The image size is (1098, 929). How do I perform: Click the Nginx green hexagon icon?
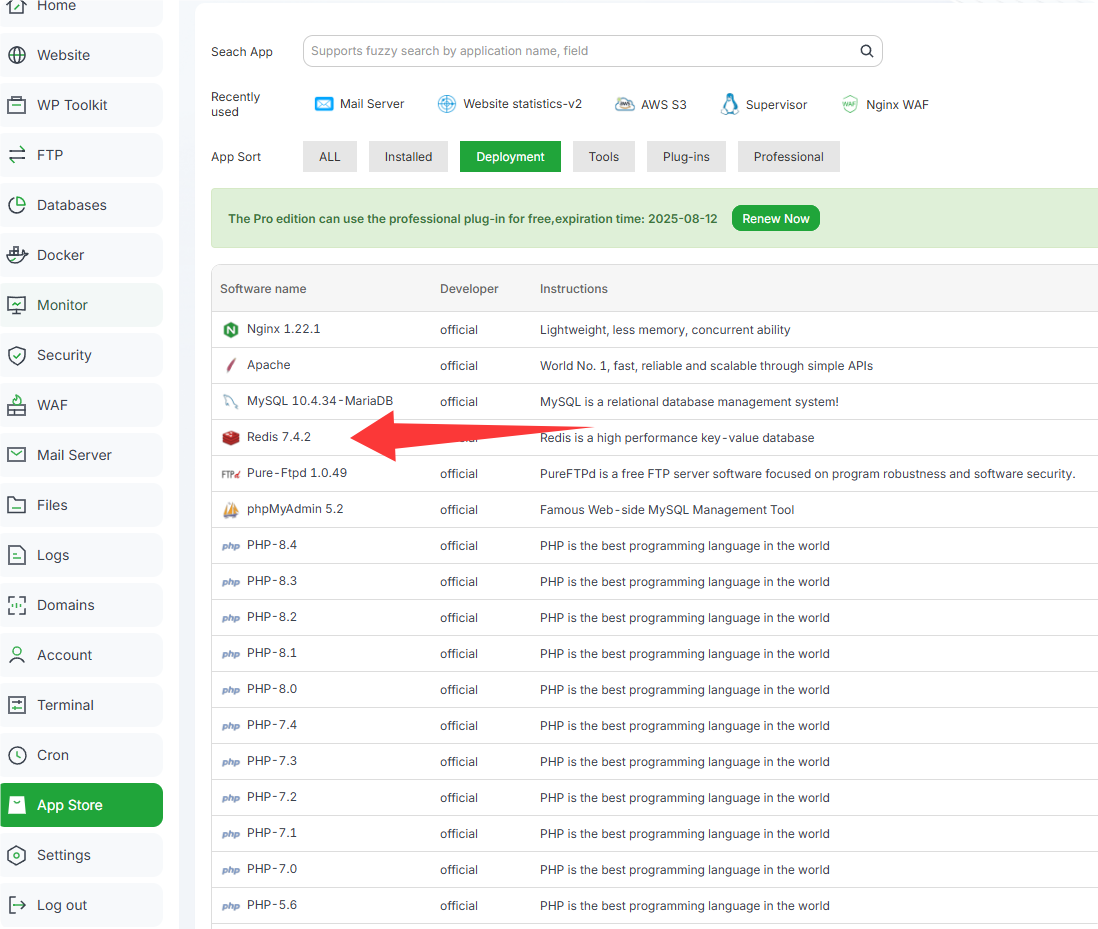(x=231, y=330)
